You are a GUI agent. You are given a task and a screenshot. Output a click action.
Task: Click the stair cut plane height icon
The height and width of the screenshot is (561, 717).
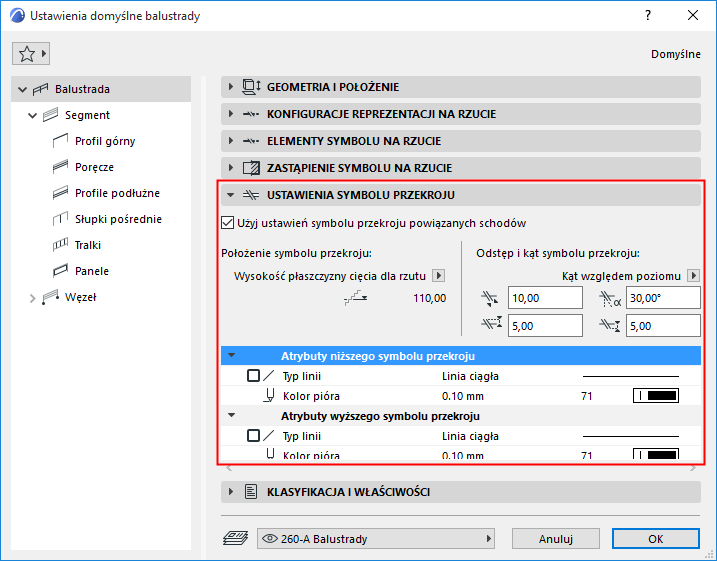356,298
